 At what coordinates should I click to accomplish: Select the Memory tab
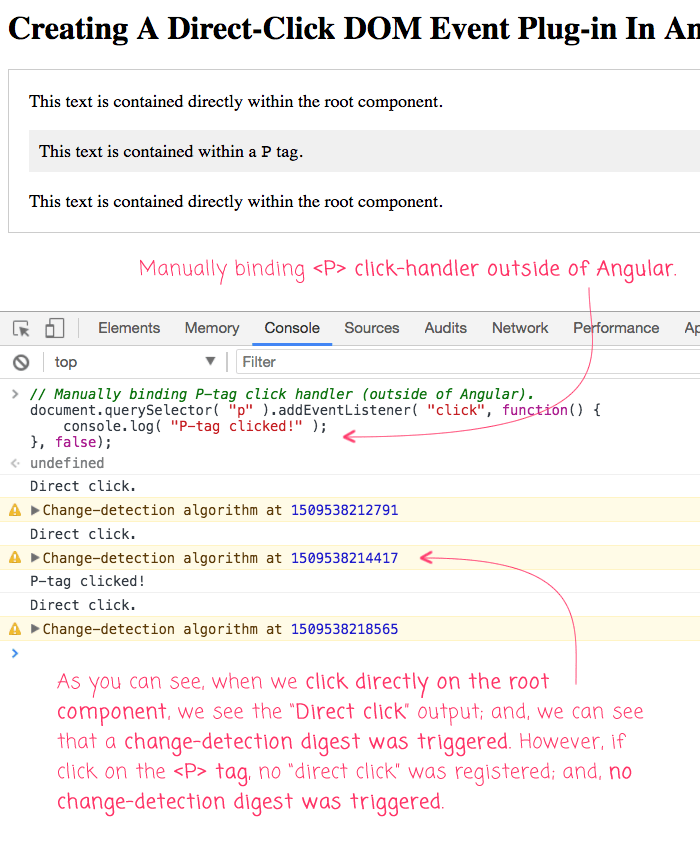[x=211, y=328]
